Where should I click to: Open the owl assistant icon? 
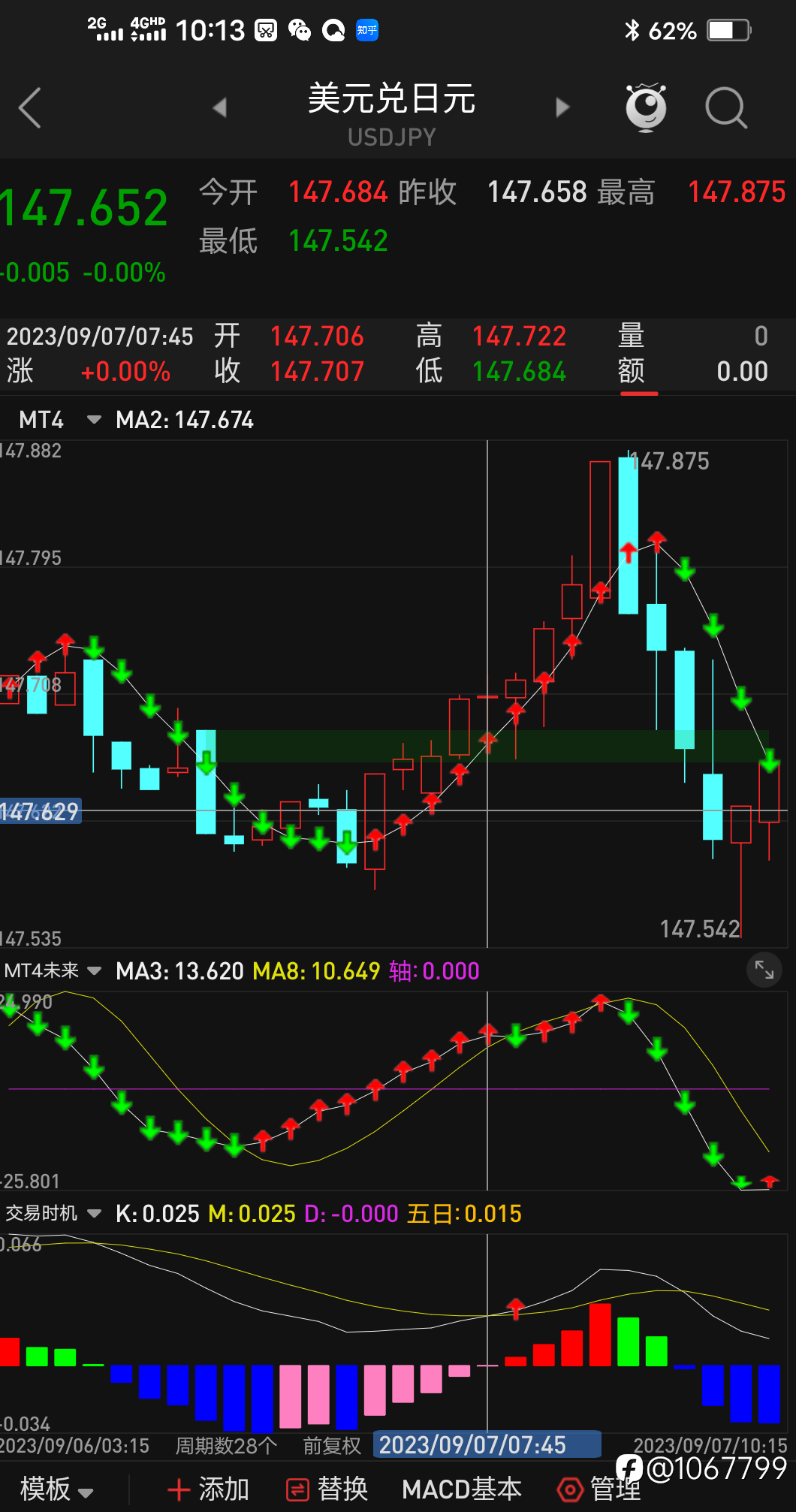click(x=646, y=107)
